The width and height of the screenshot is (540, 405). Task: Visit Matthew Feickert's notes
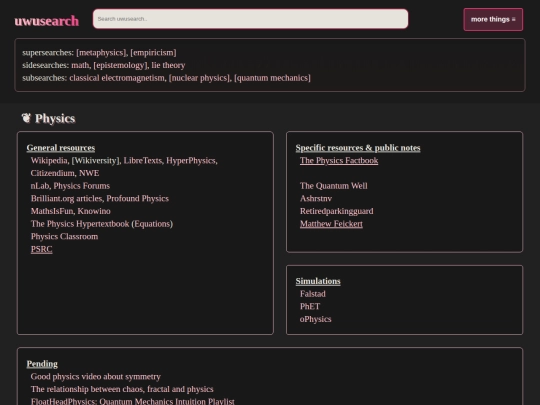(331, 224)
